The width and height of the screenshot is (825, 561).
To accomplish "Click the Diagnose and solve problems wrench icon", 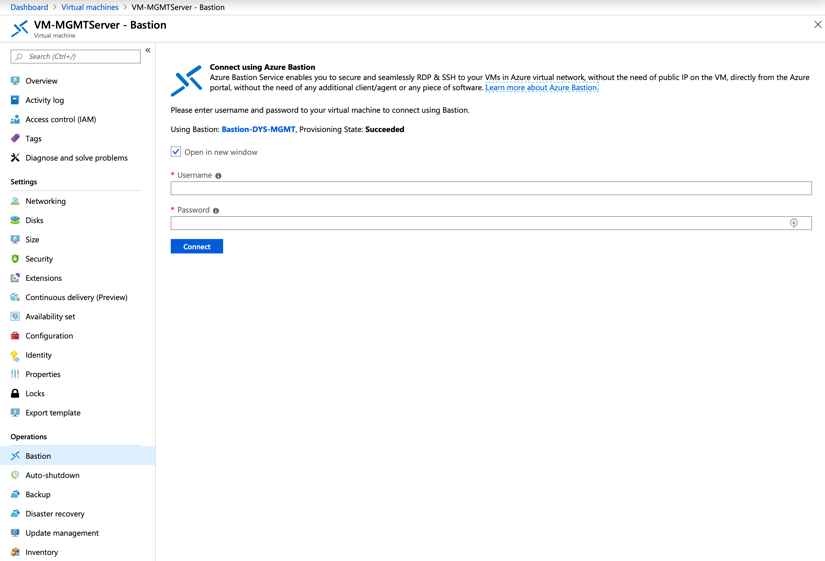I will pyautogui.click(x=15, y=158).
